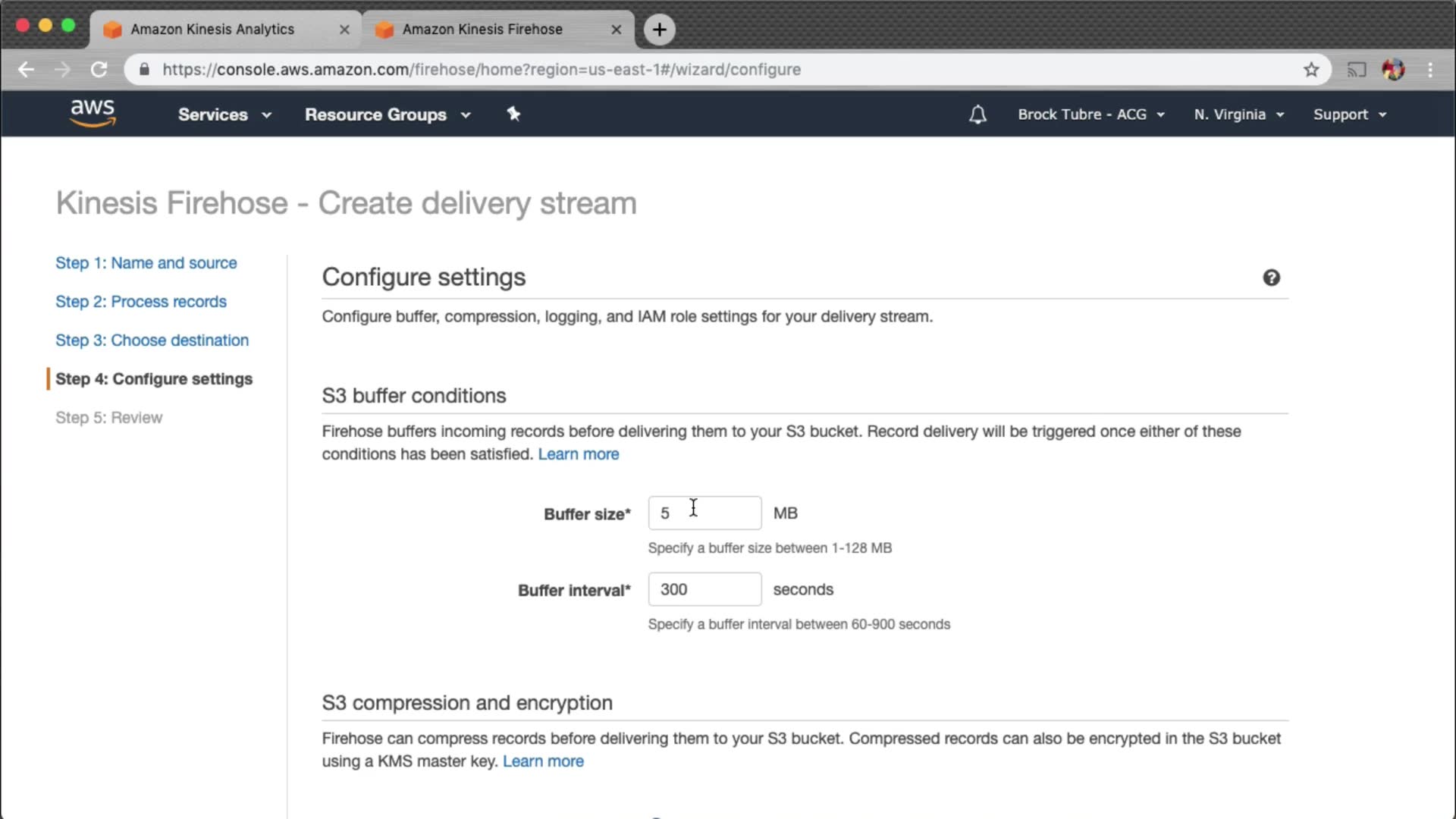
Task: Click the Buffer size input field
Action: coord(704,513)
